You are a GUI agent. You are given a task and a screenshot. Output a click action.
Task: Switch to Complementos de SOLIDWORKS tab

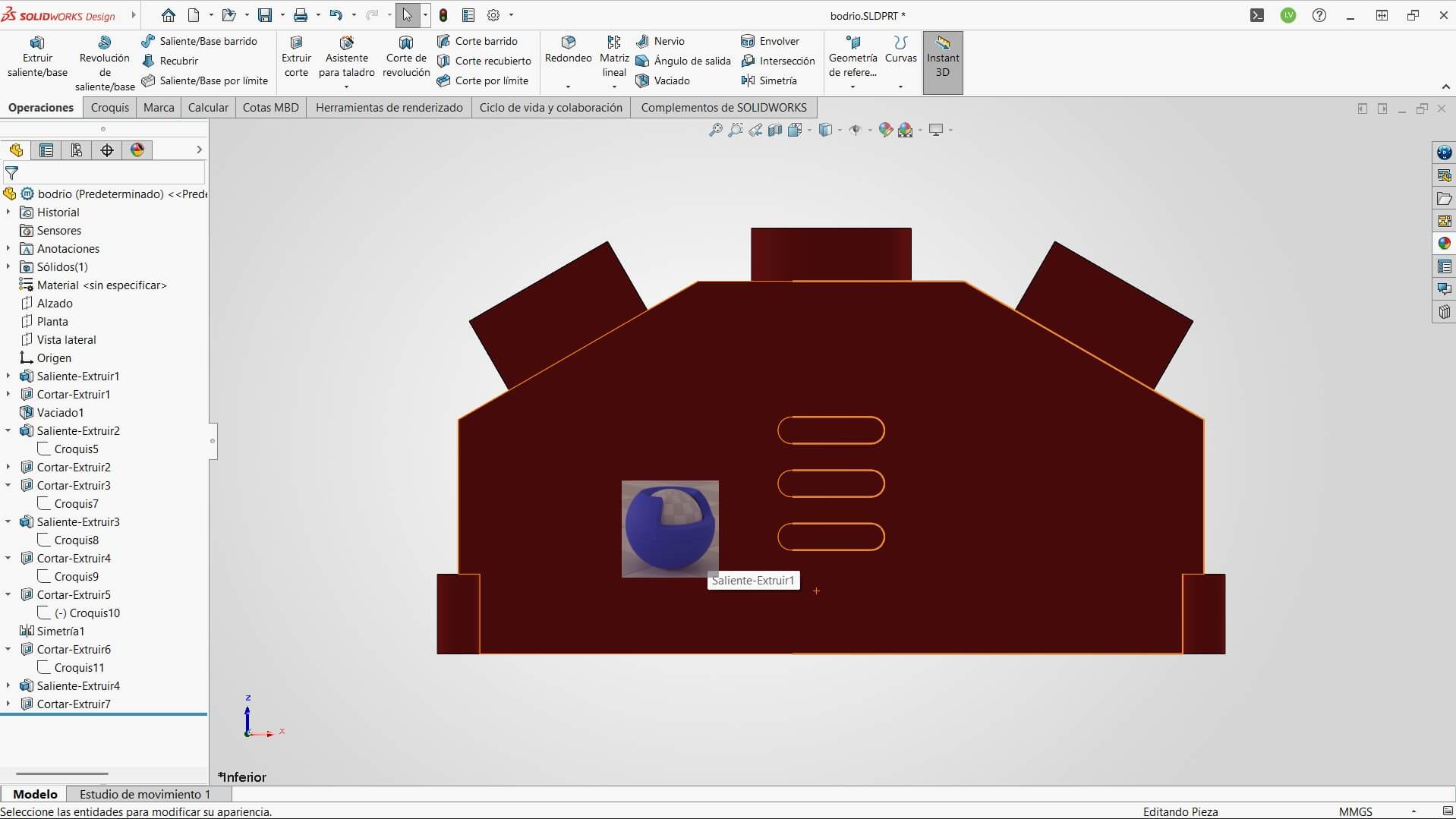coord(723,108)
